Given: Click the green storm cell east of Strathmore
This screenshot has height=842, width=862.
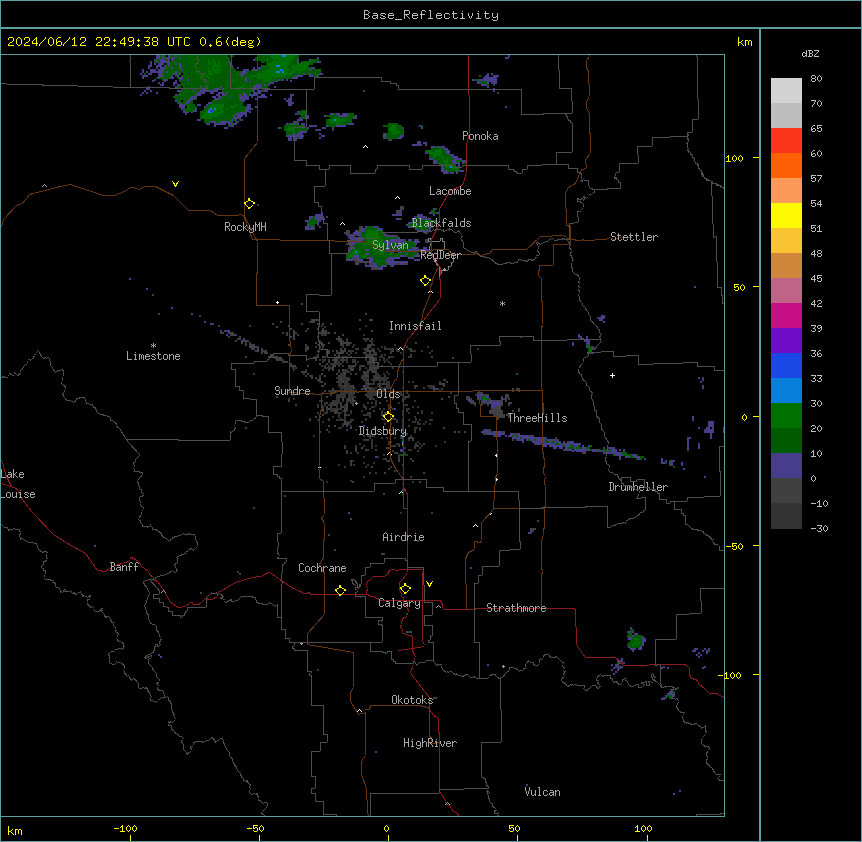Looking at the screenshot, I should click(x=636, y=639).
